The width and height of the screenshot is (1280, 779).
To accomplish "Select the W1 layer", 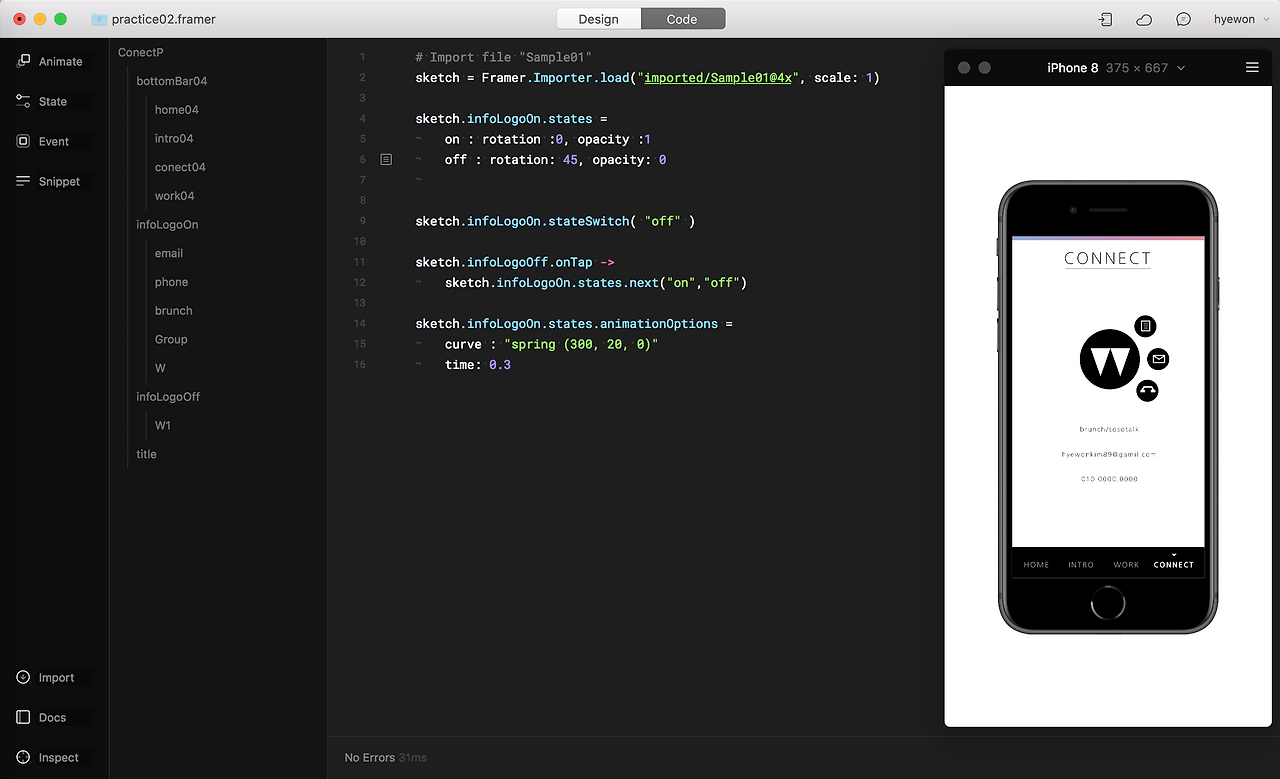I will (163, 426).
